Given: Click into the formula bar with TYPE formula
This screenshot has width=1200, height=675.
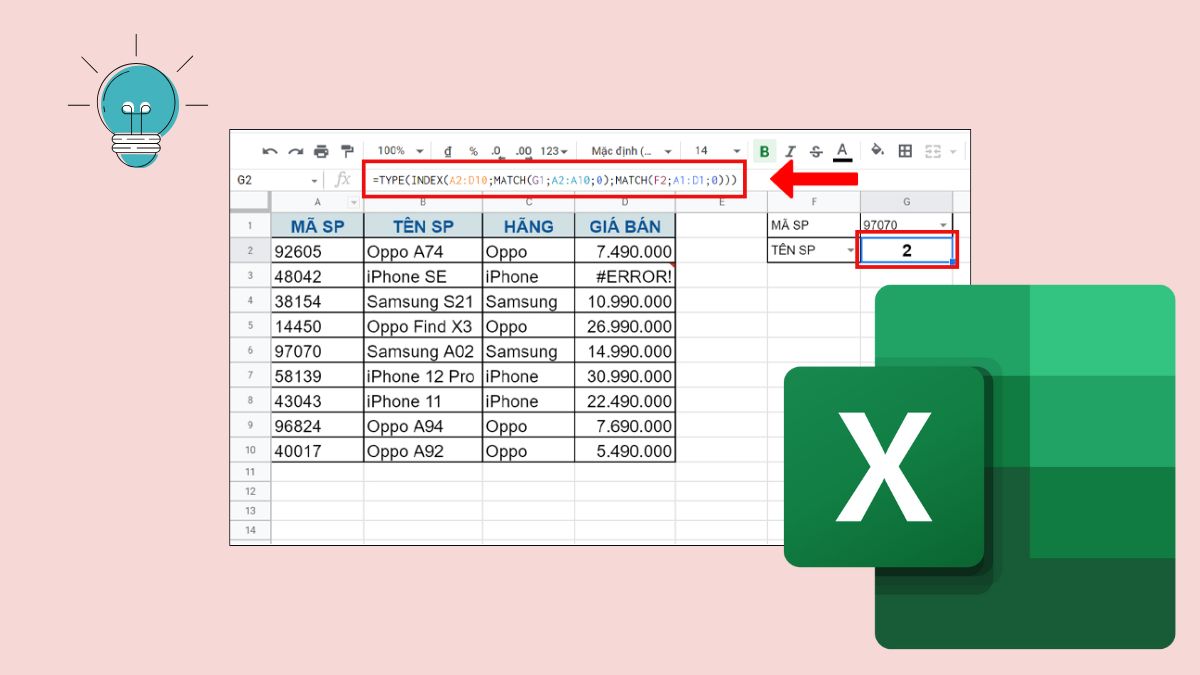Looking at the screenshot, I should coord(555,180).
